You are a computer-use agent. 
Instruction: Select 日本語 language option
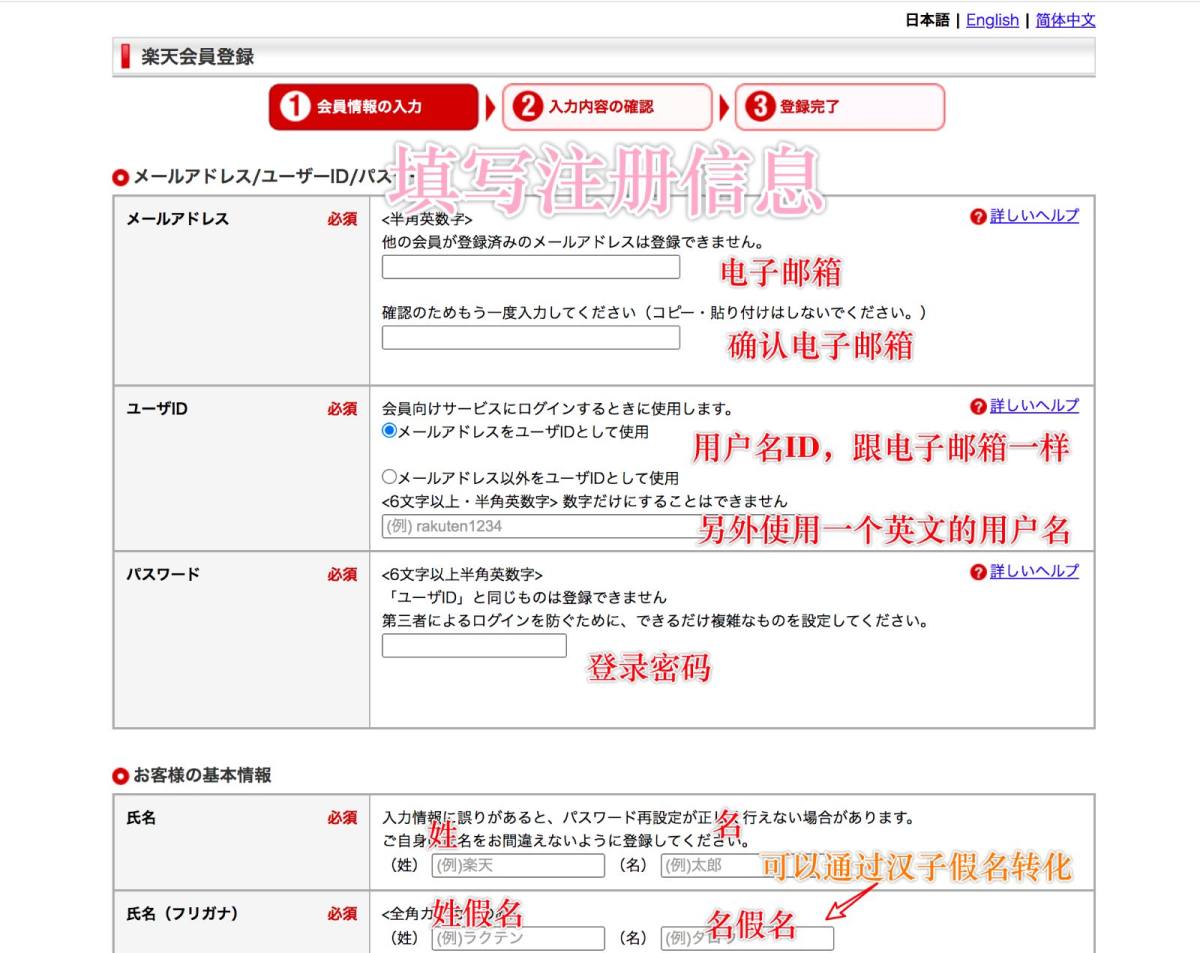coord(928,20)
